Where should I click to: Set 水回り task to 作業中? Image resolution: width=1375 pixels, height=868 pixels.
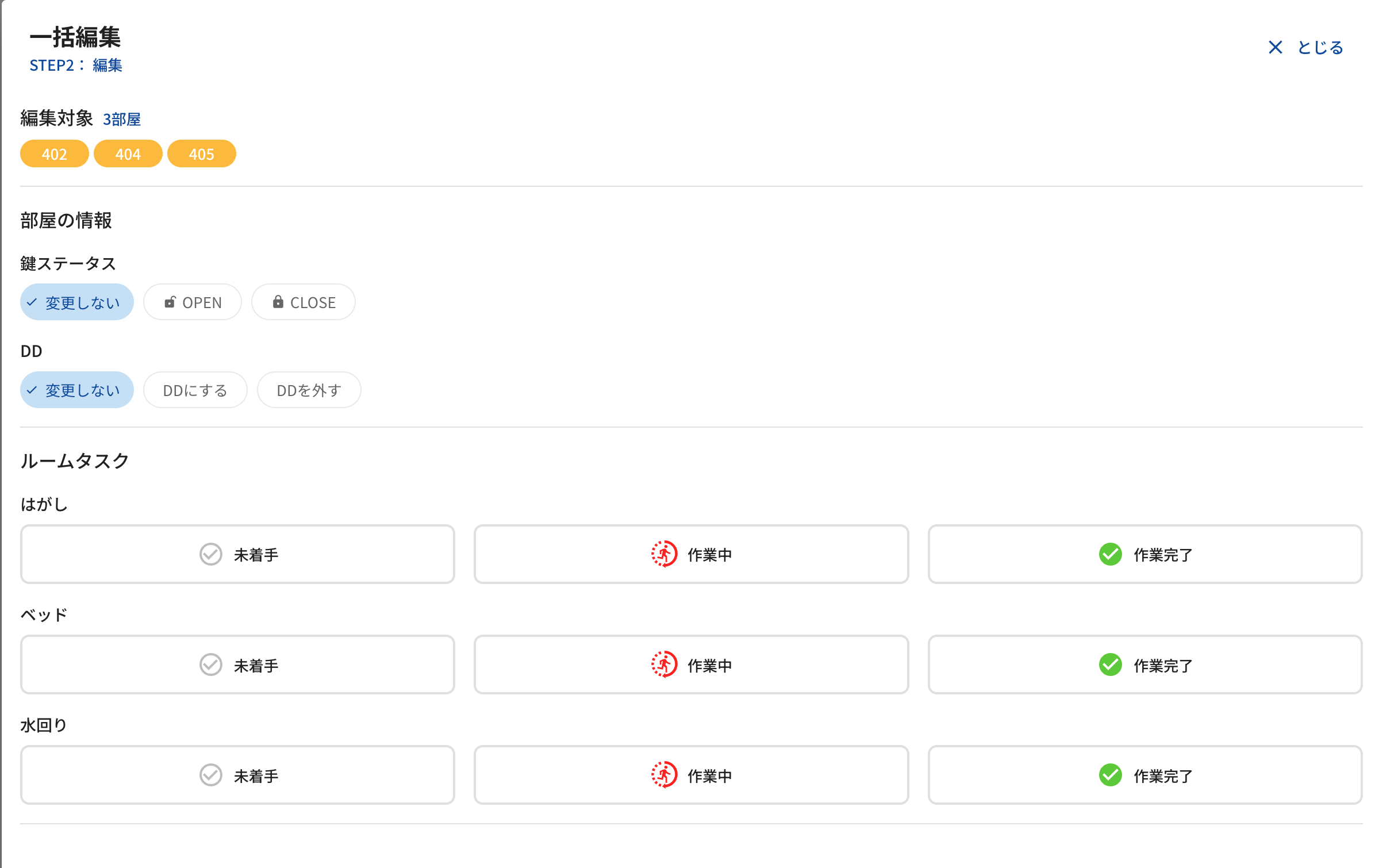click(x=691, y=775)
